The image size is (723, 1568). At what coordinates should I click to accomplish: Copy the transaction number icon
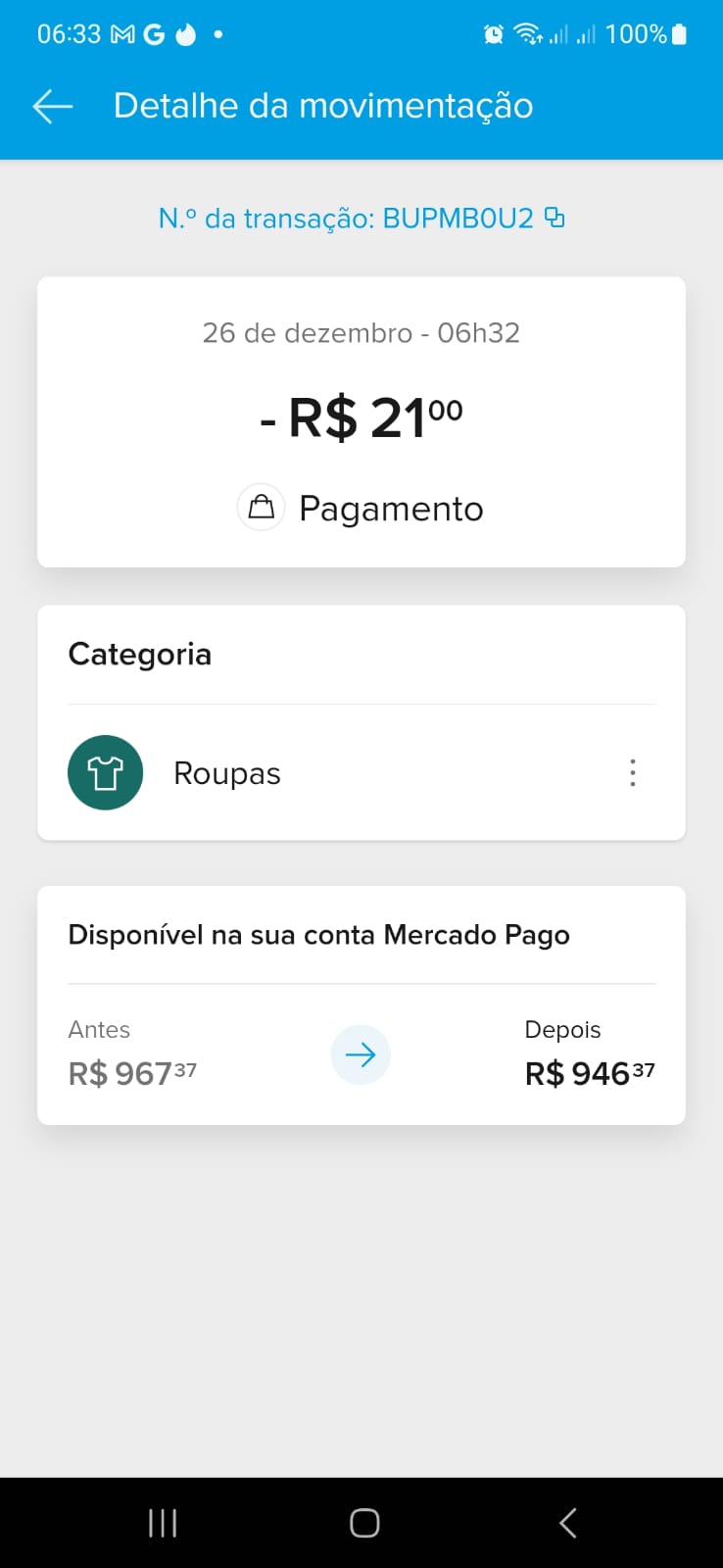(554, 217)
